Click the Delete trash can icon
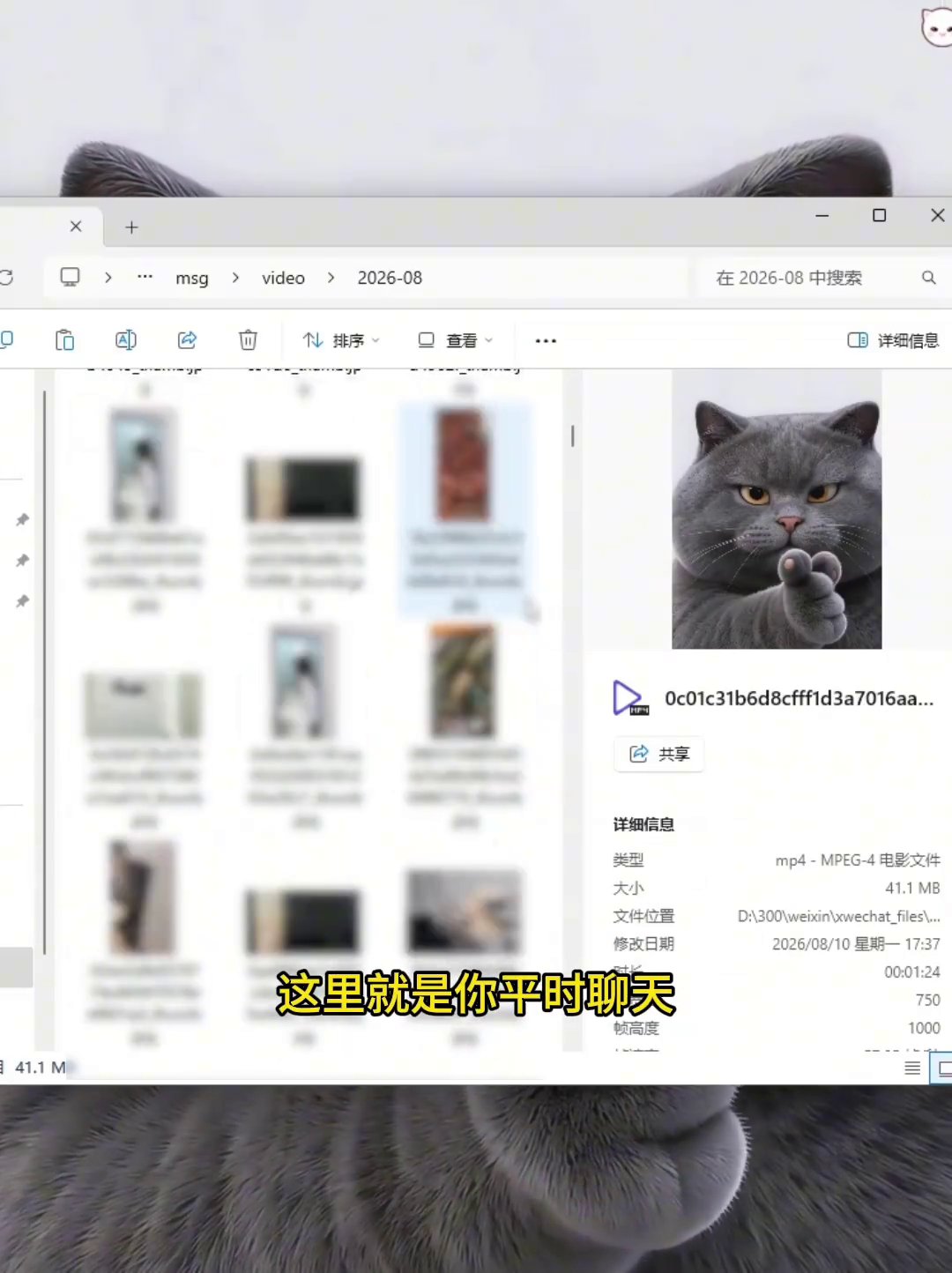952x1273 pixels. 248,340
